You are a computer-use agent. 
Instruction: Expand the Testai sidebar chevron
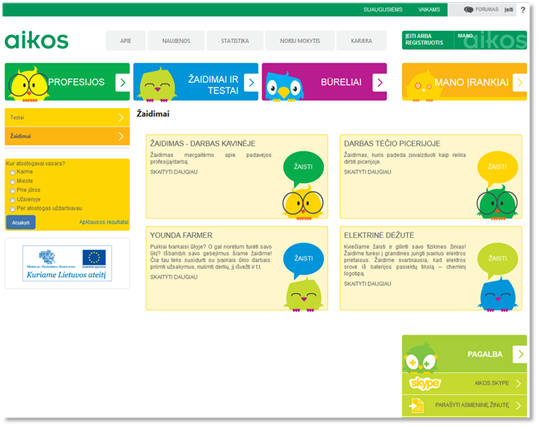[121, 118]
